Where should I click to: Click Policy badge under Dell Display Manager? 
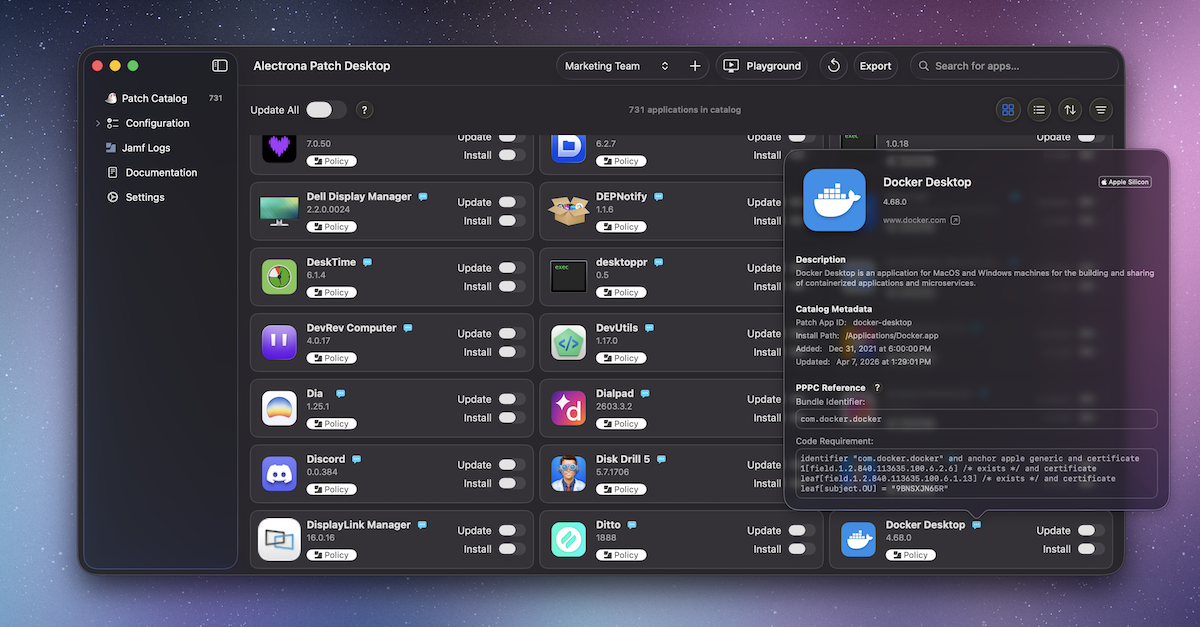pos(332,227)
